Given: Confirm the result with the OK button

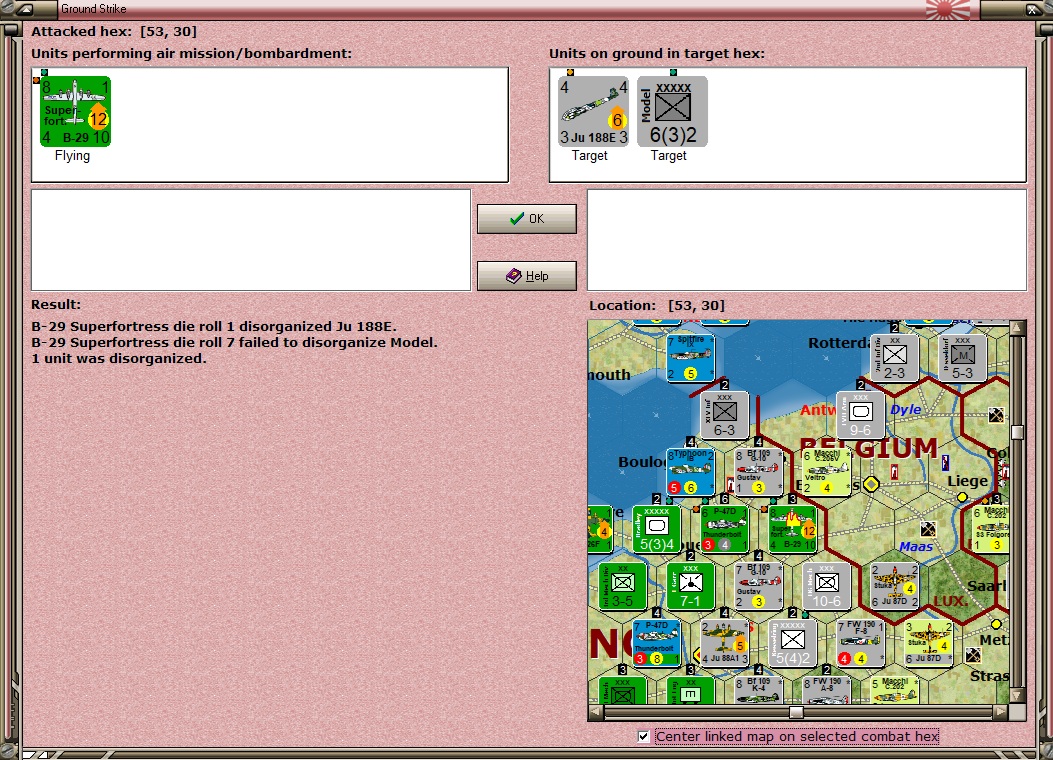Looking at the screenshot, I should 526,219.
